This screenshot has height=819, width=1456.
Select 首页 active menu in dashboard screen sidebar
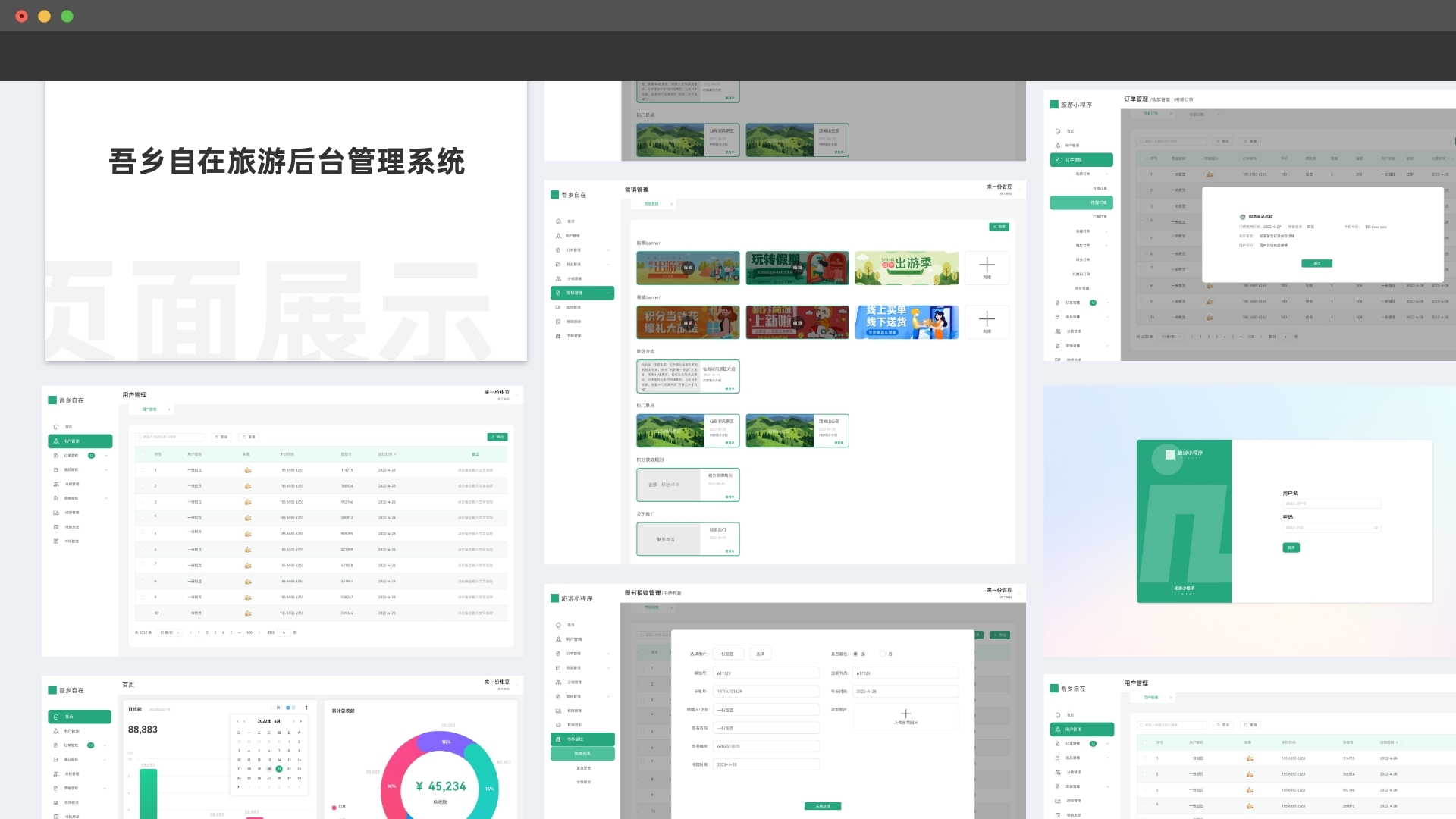(x=80, y=717)
